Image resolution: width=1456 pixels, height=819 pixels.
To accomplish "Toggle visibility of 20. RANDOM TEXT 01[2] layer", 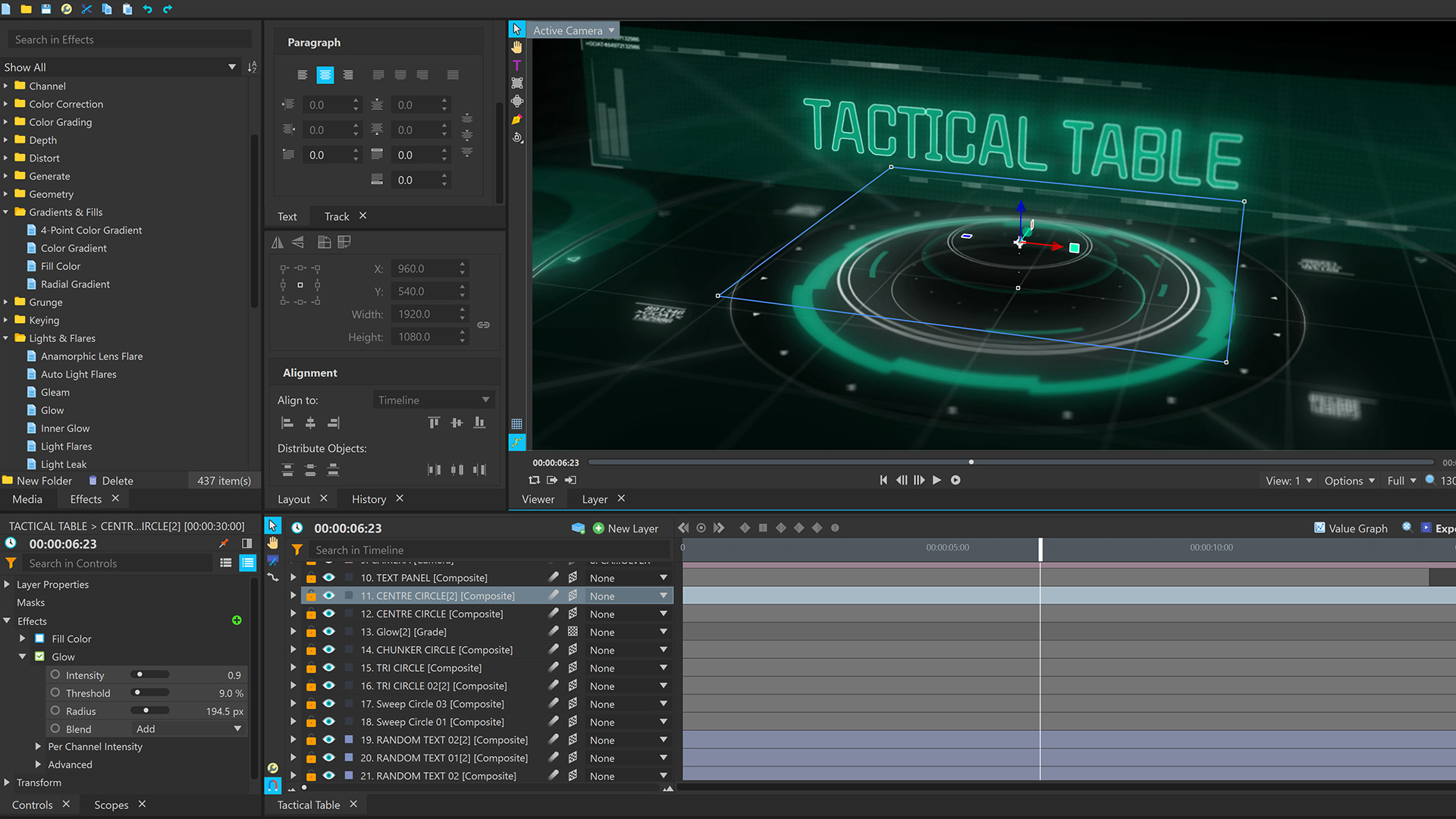I will pos(329,758).
